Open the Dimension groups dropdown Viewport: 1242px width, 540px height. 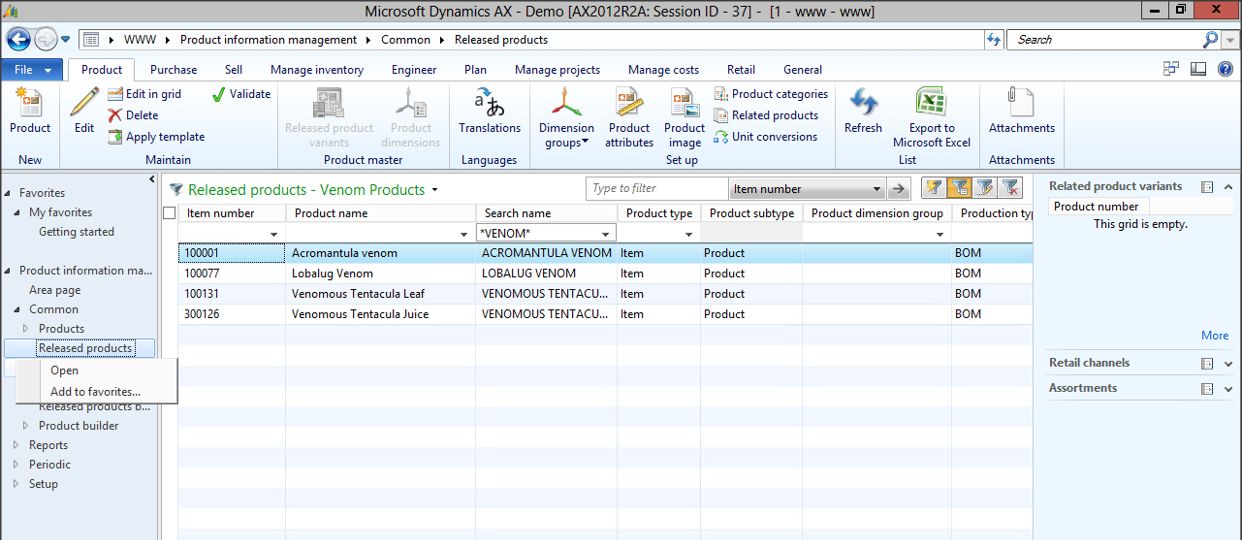[566, 134]
